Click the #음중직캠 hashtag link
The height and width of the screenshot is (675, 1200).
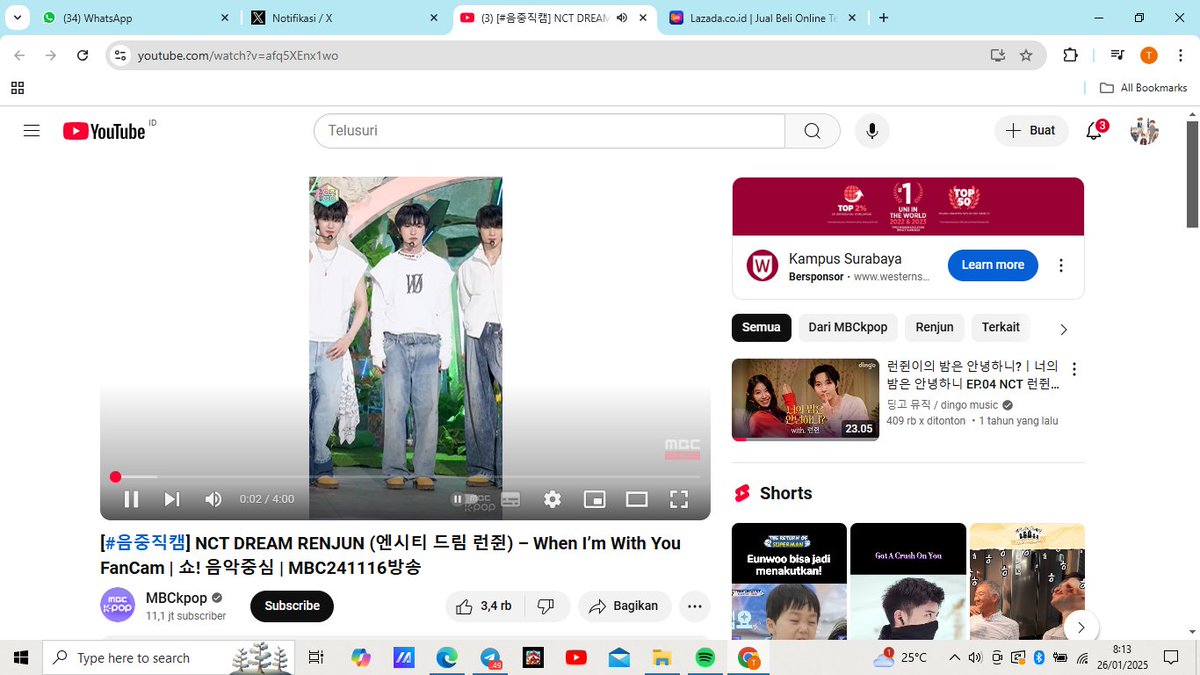point(146,543)
